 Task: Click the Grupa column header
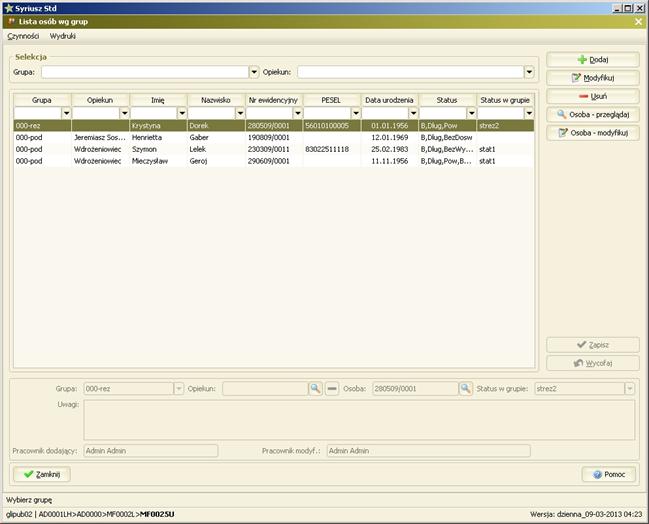[x=42, y=100]
